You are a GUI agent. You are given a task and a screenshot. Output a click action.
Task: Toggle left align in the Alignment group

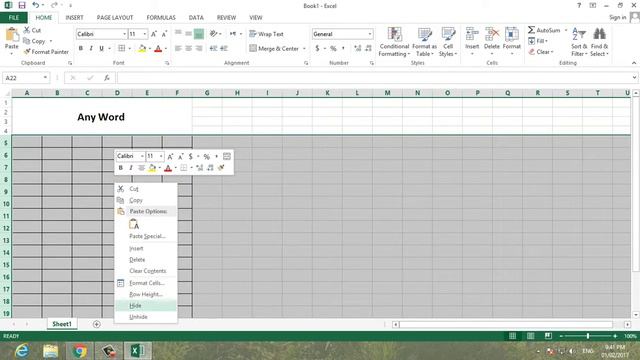tap(178, 48)
